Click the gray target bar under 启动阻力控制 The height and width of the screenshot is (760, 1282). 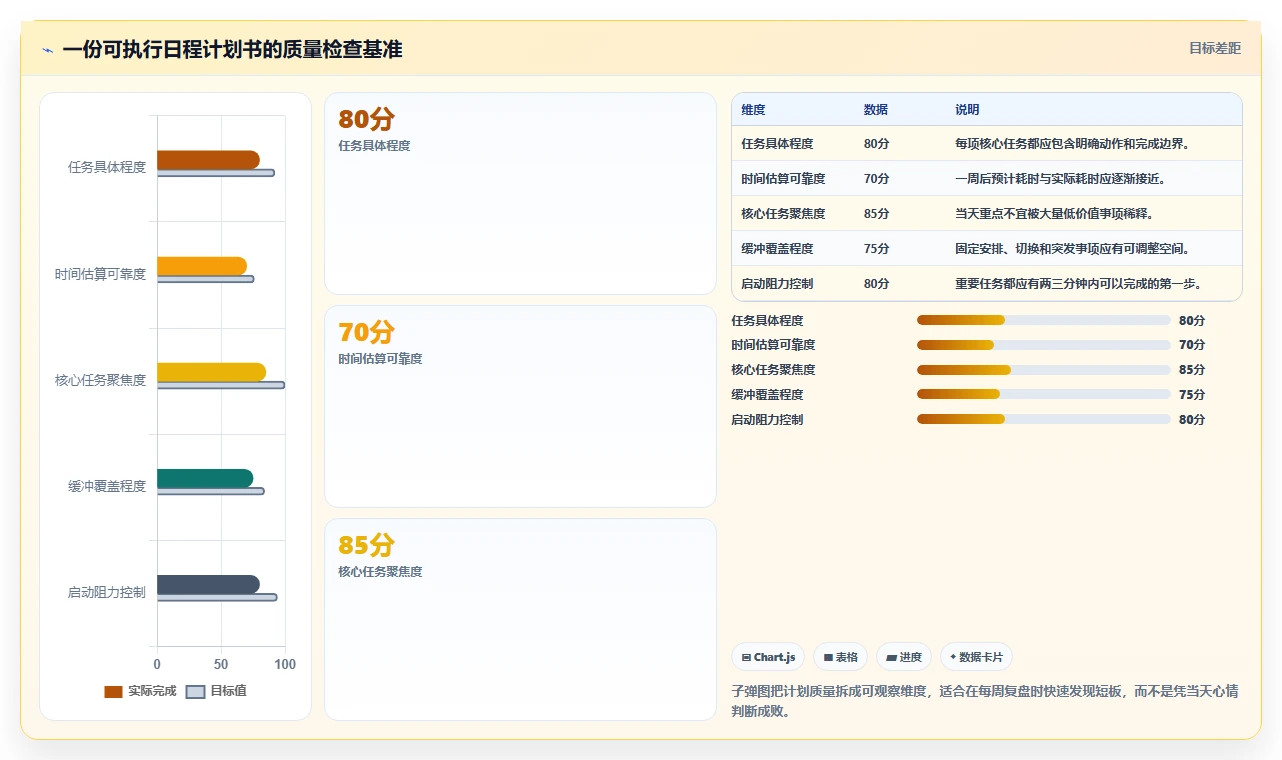(x=217, y=597)
